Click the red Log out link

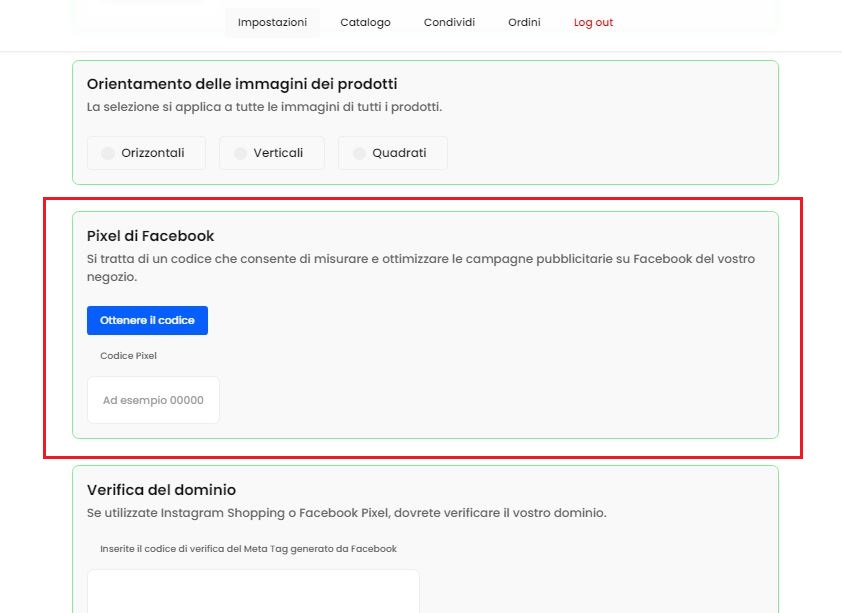click(x=593, y=22)
